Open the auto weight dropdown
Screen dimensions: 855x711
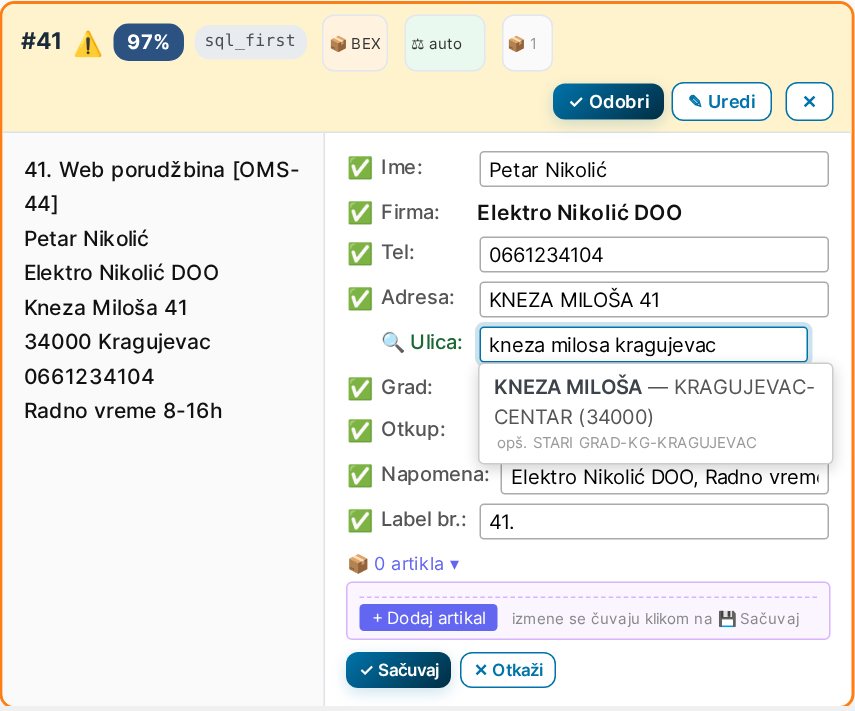coord(444,44)
